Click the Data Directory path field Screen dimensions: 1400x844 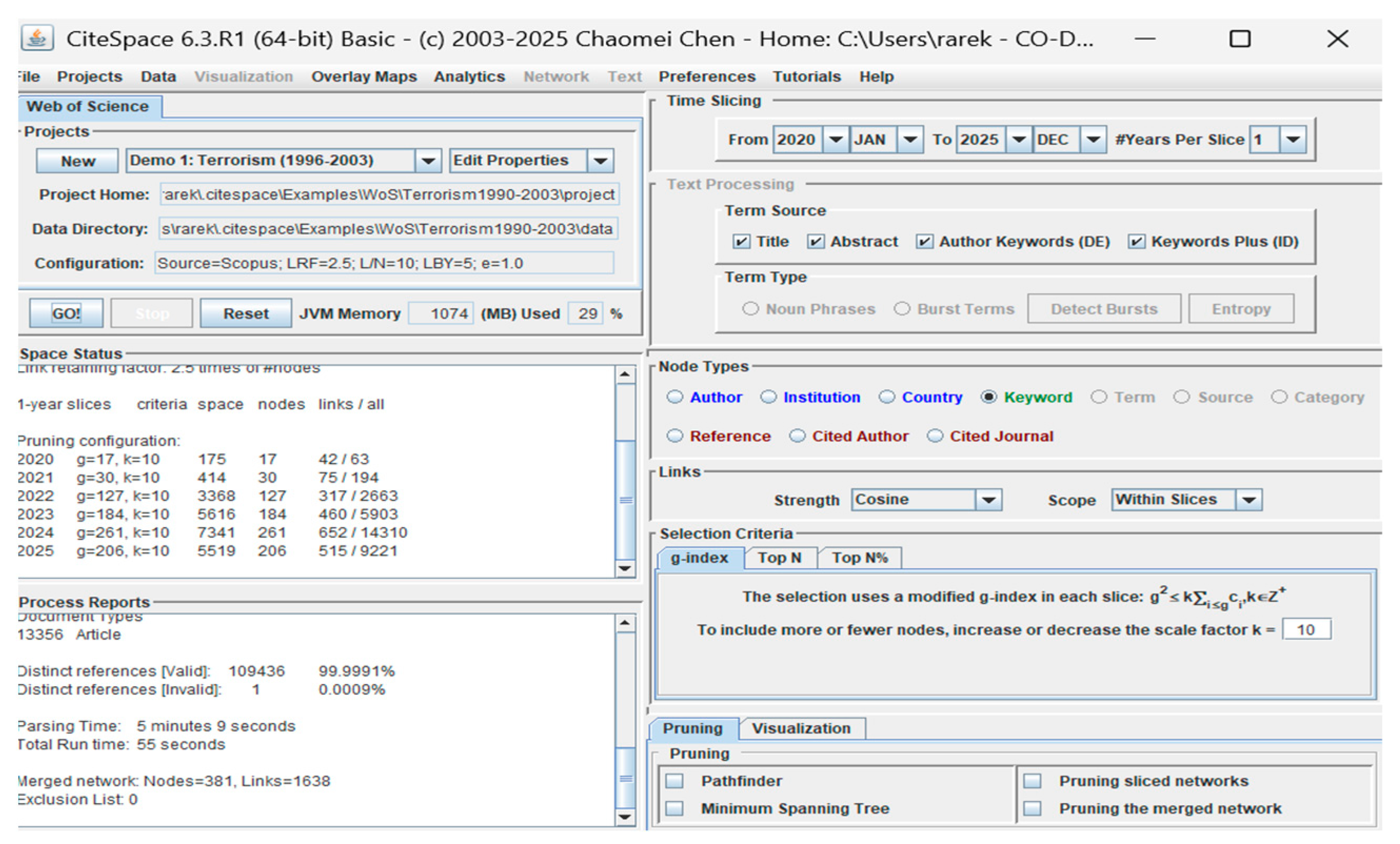pyautogui.click(x=388, y=229)
